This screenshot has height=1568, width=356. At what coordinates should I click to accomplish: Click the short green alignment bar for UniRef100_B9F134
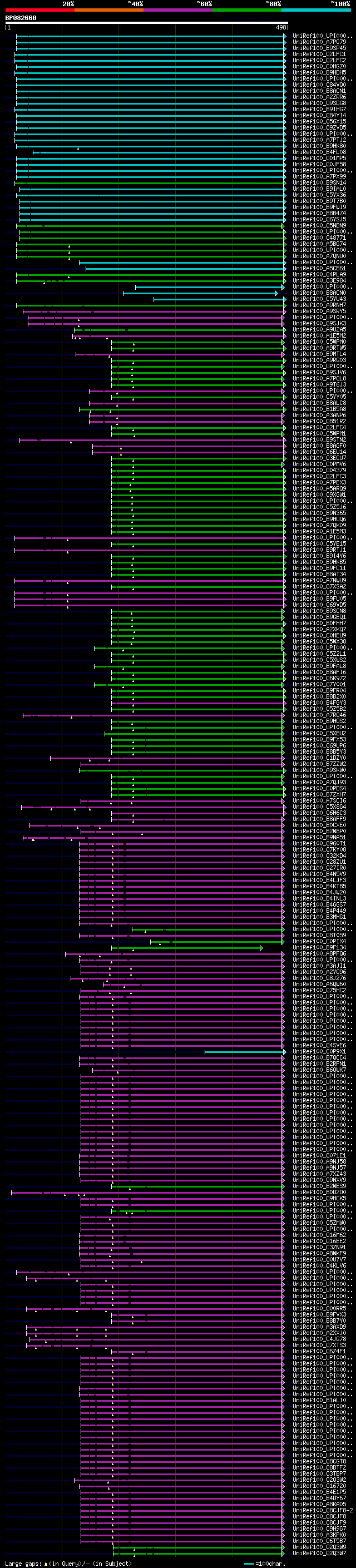point(187,948)
